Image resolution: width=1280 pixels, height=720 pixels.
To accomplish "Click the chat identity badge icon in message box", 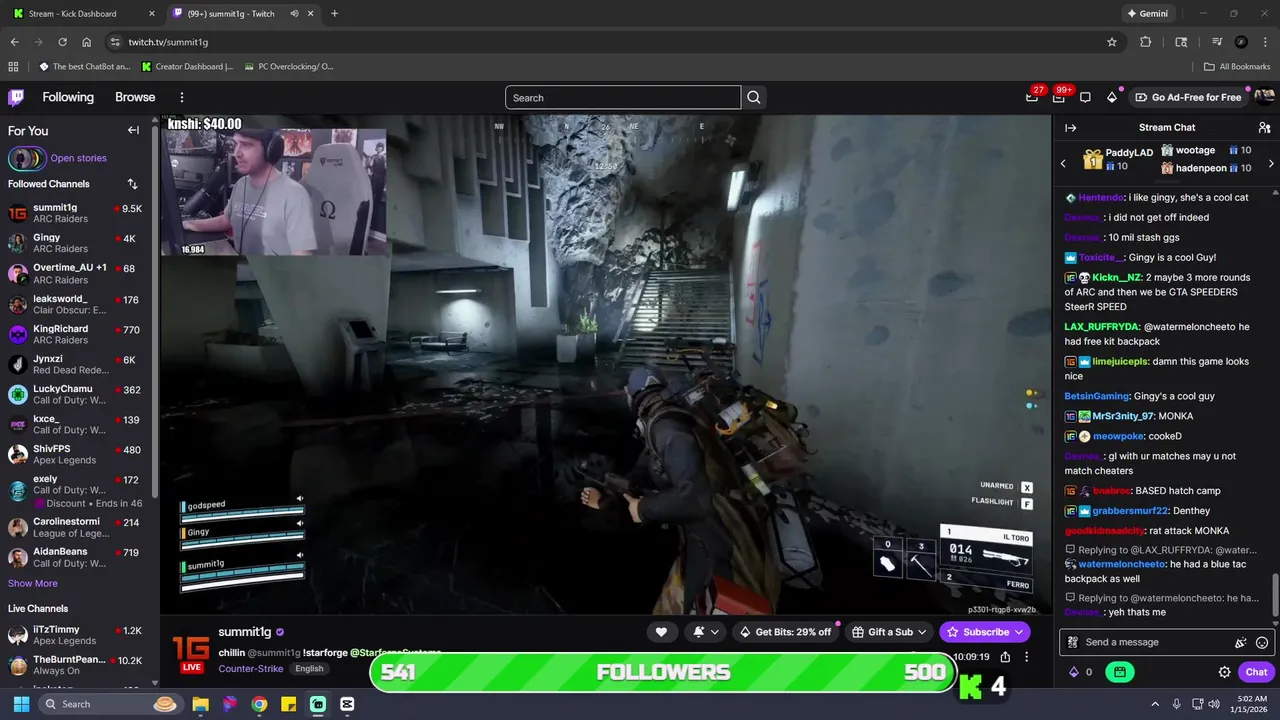I will pyautogui.click(x=1073, y=643).
